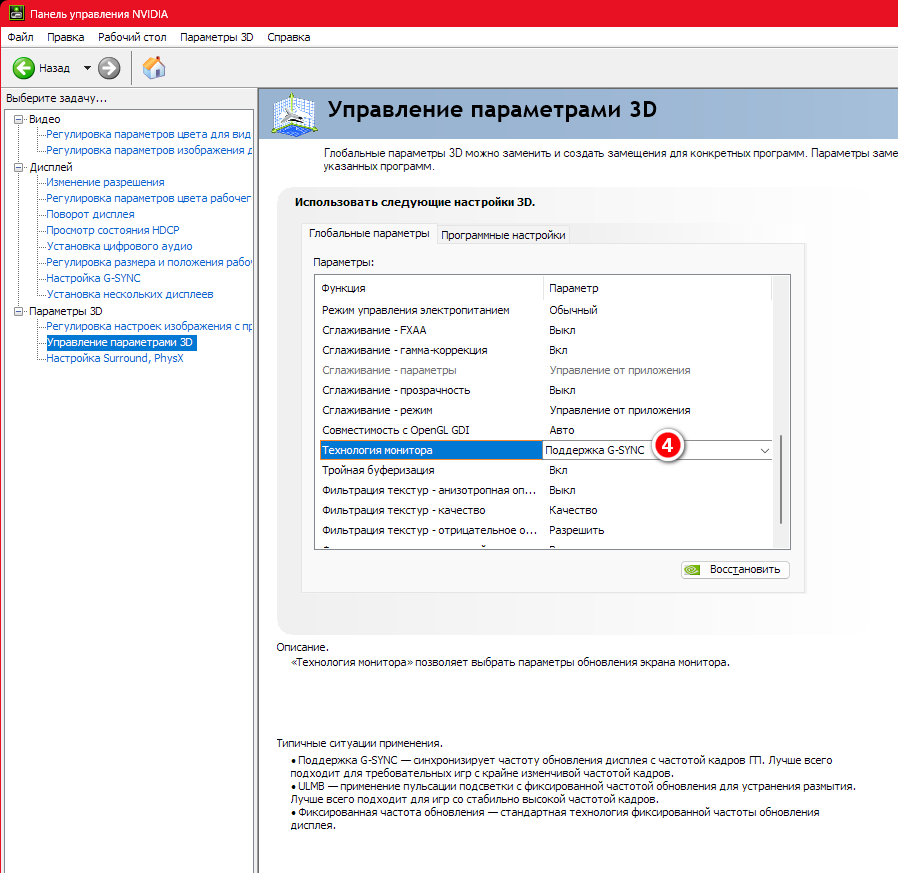The height and width of the screenshot is (873, 898).
Task: Open the Параметры 3D menu
Action: tap(216, 37)
